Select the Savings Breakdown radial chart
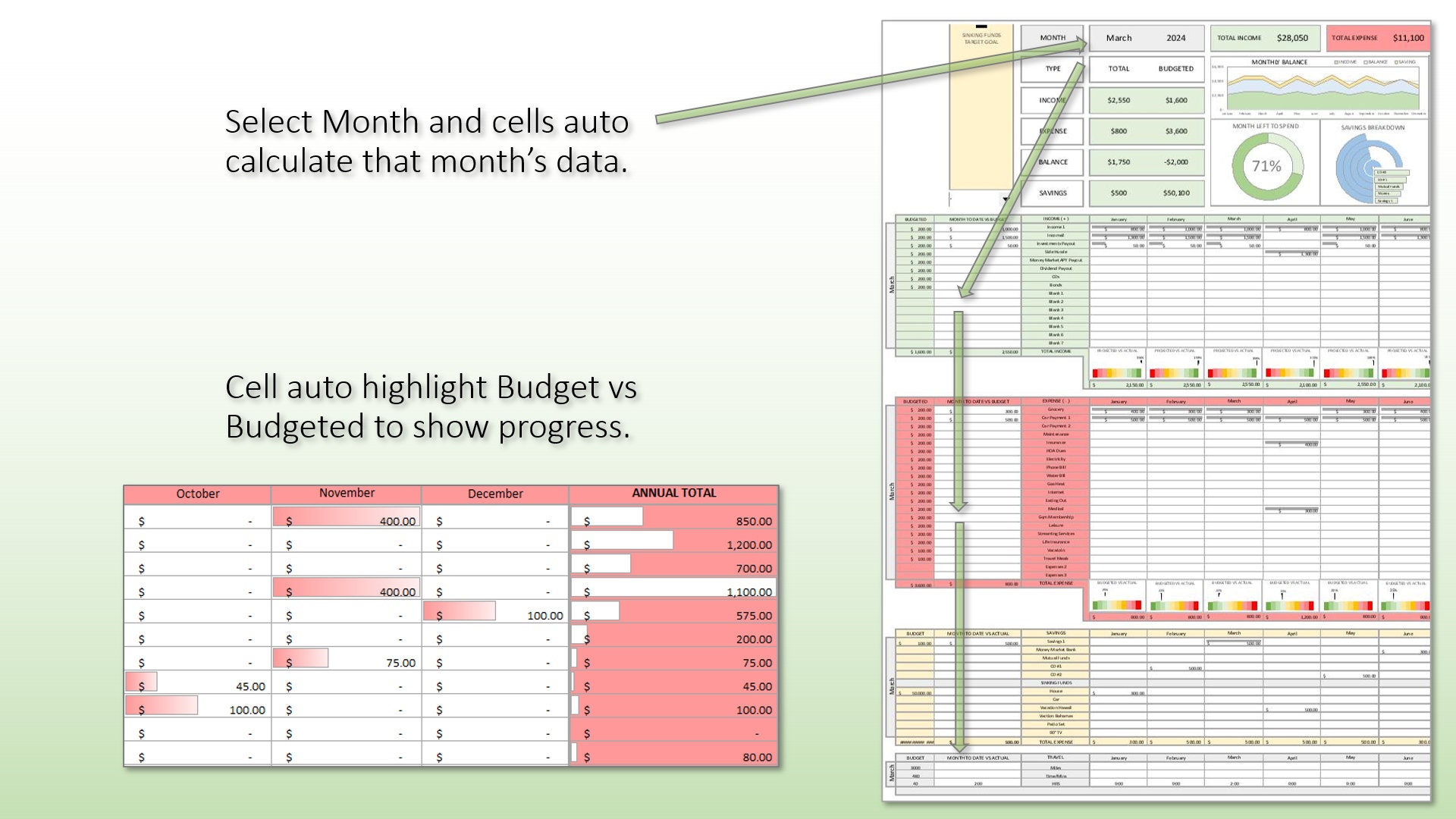Screen dimensions: 1456x819 click(1373, 168)
